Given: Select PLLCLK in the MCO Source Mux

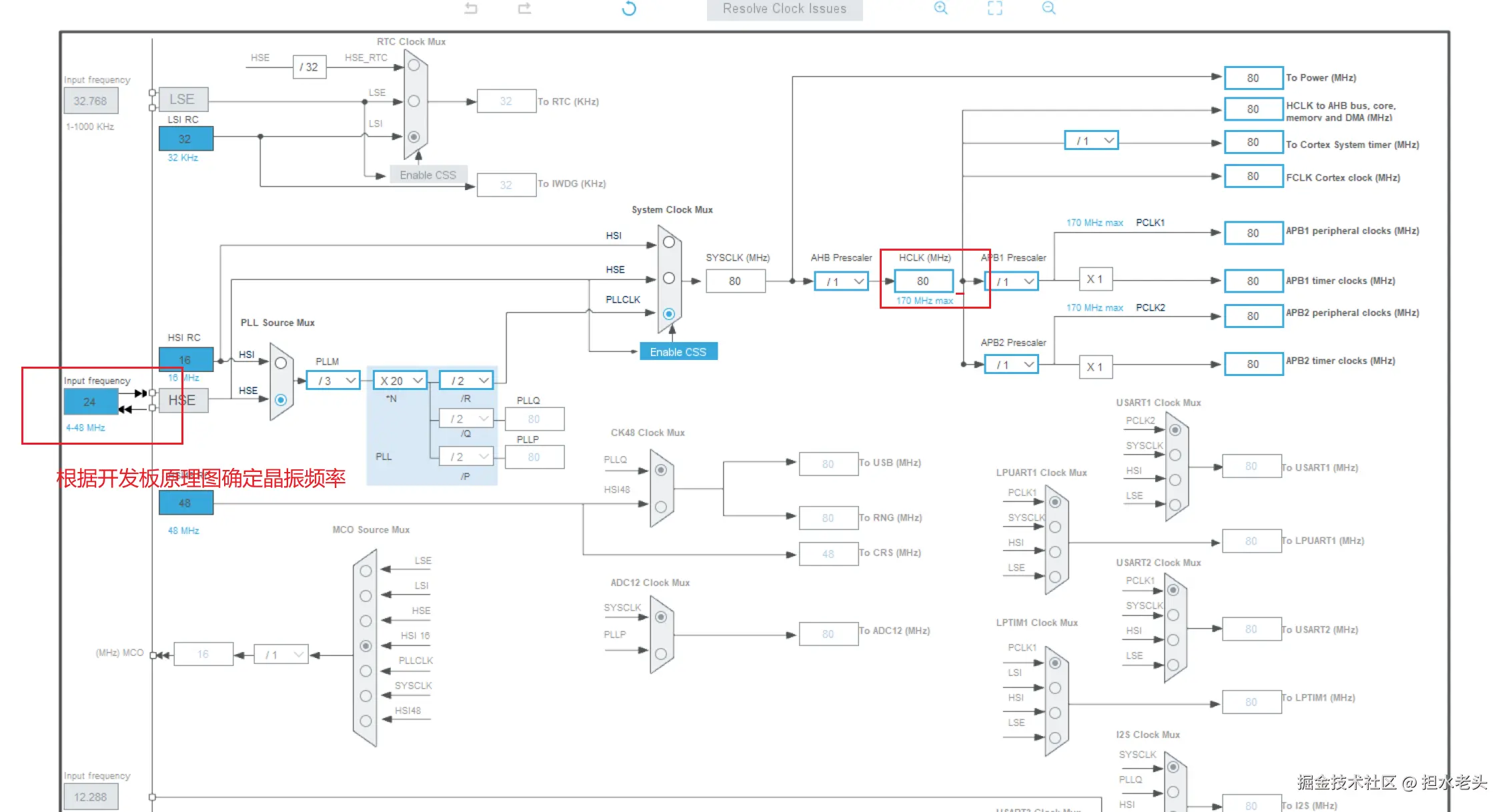Looking at the screenshot, I should point(365,671).
